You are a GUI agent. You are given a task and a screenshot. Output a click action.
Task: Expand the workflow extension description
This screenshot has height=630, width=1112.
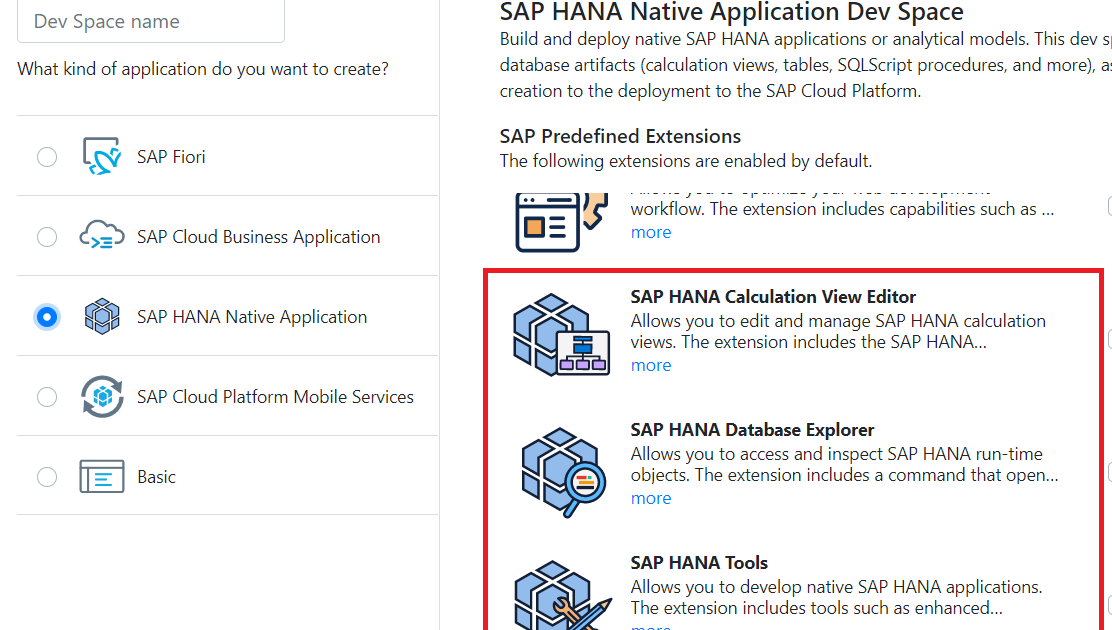(651, 231)
